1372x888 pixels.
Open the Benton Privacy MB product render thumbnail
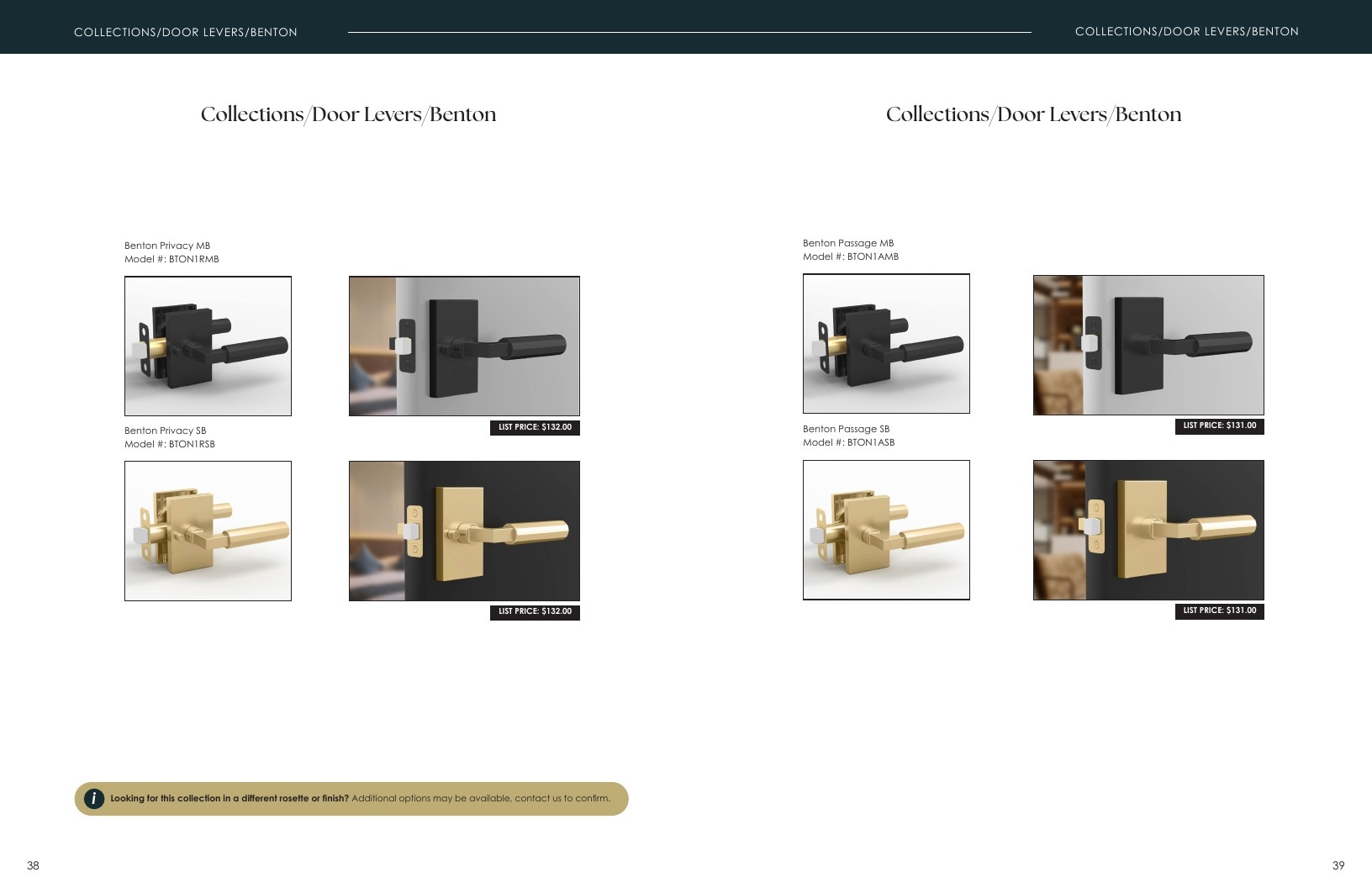coord(208,346)
